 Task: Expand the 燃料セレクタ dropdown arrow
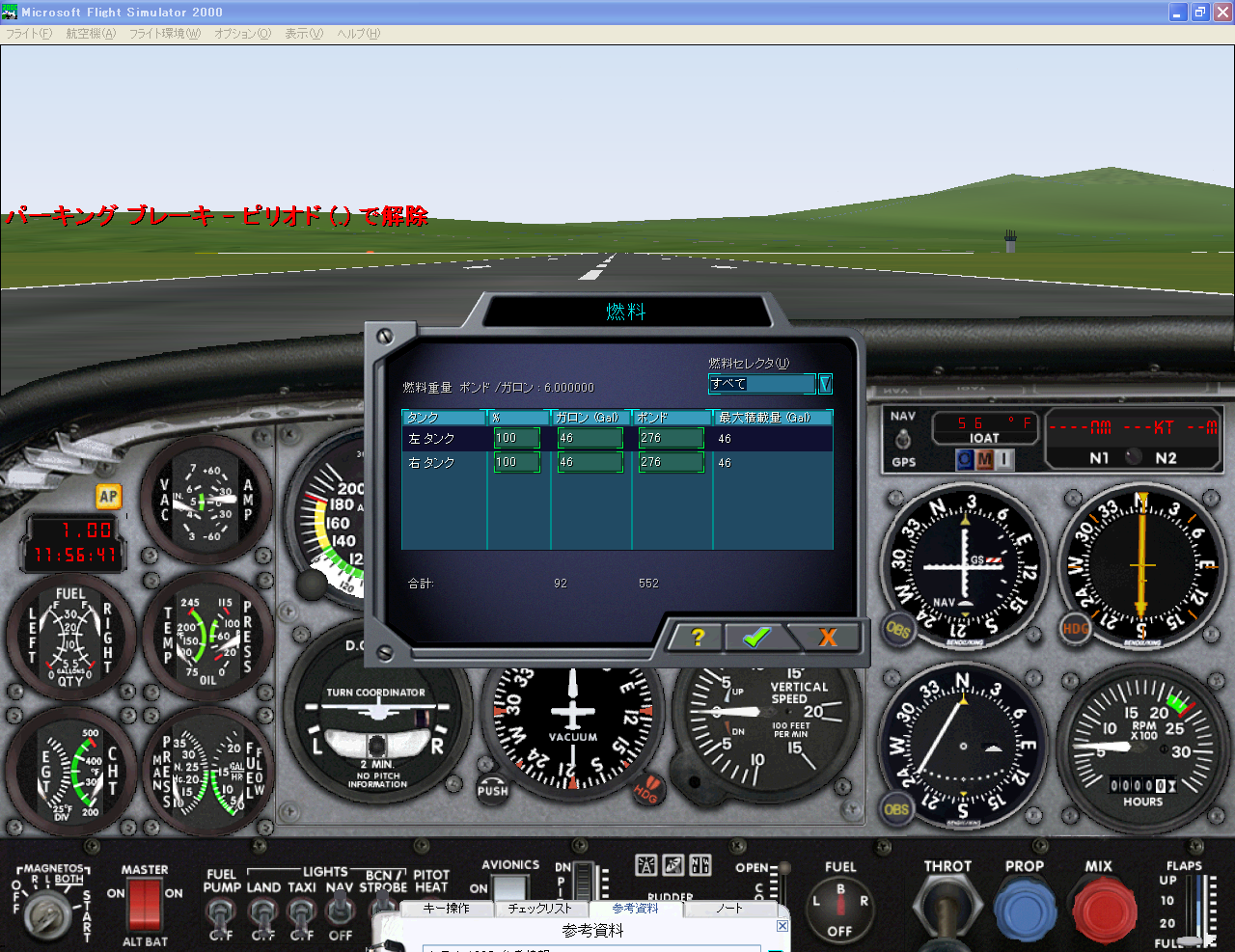tap(825, 384)
